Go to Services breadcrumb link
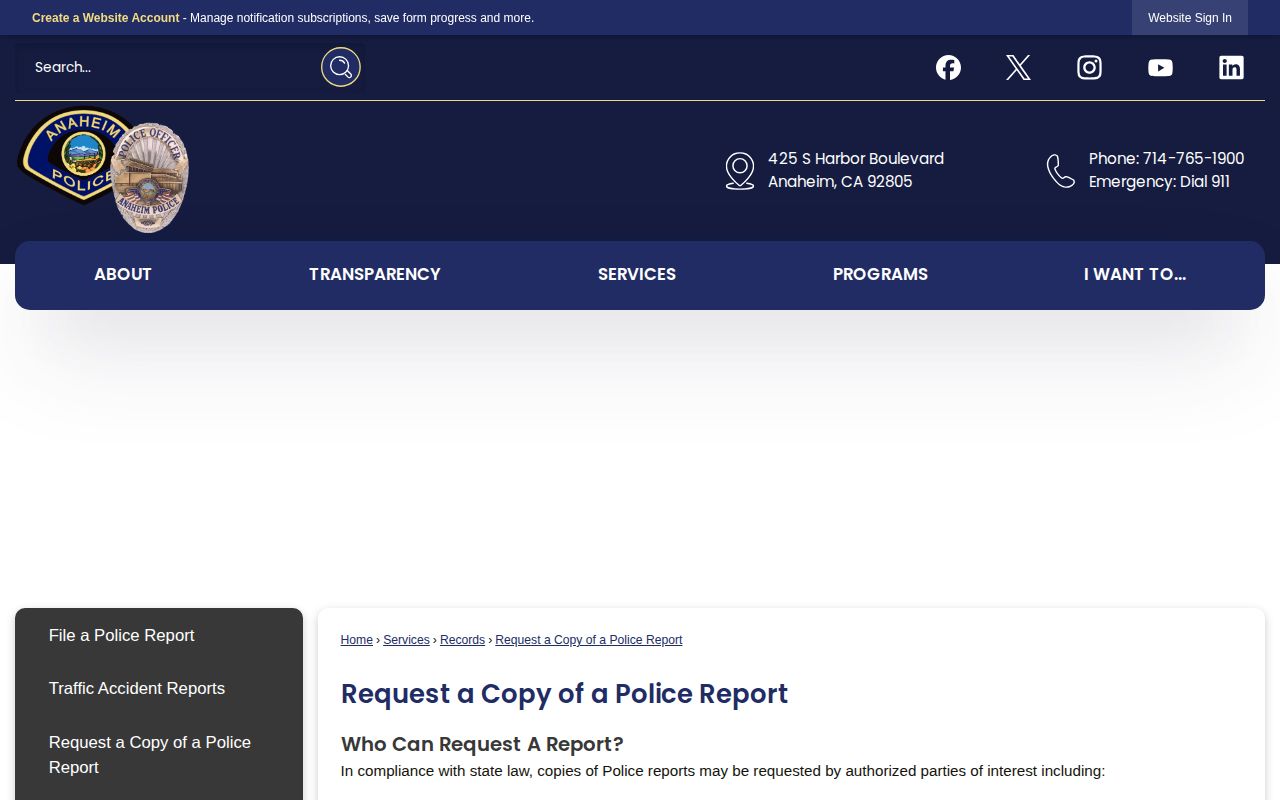 coord(406,640)
